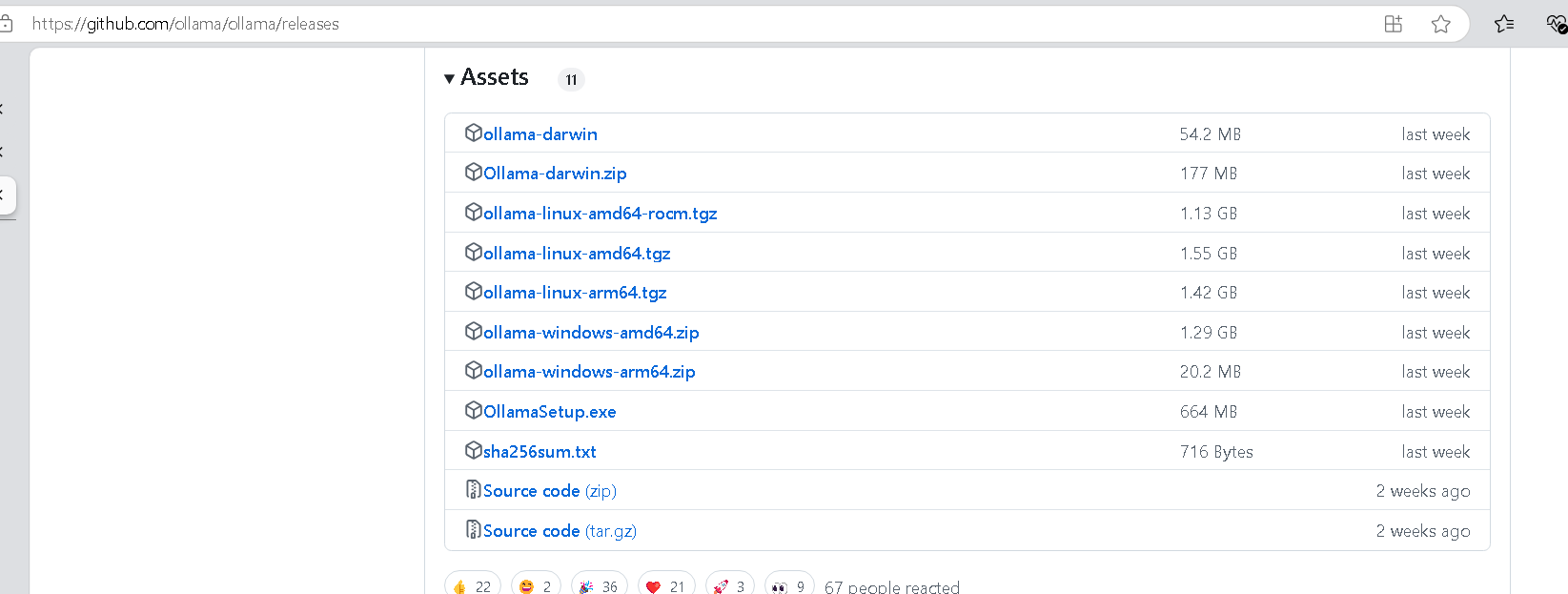This screenshot has height=594, width=1568.
Task: Click 'last week' on ollama-darwin row
Action: pos(1436,134)
